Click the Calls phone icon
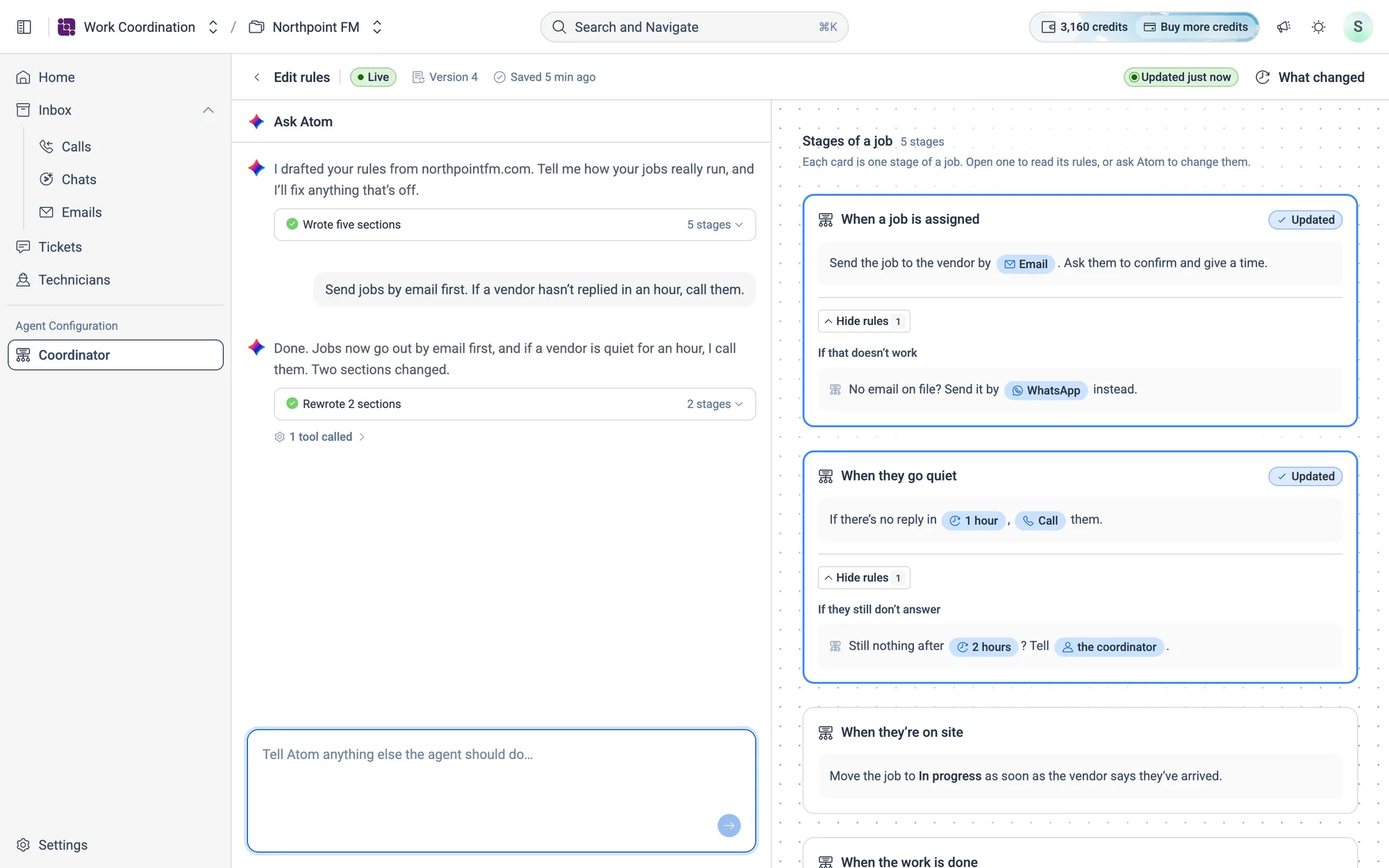The width and height of the screenshot is (1389, 868). [x=47, y=147]
